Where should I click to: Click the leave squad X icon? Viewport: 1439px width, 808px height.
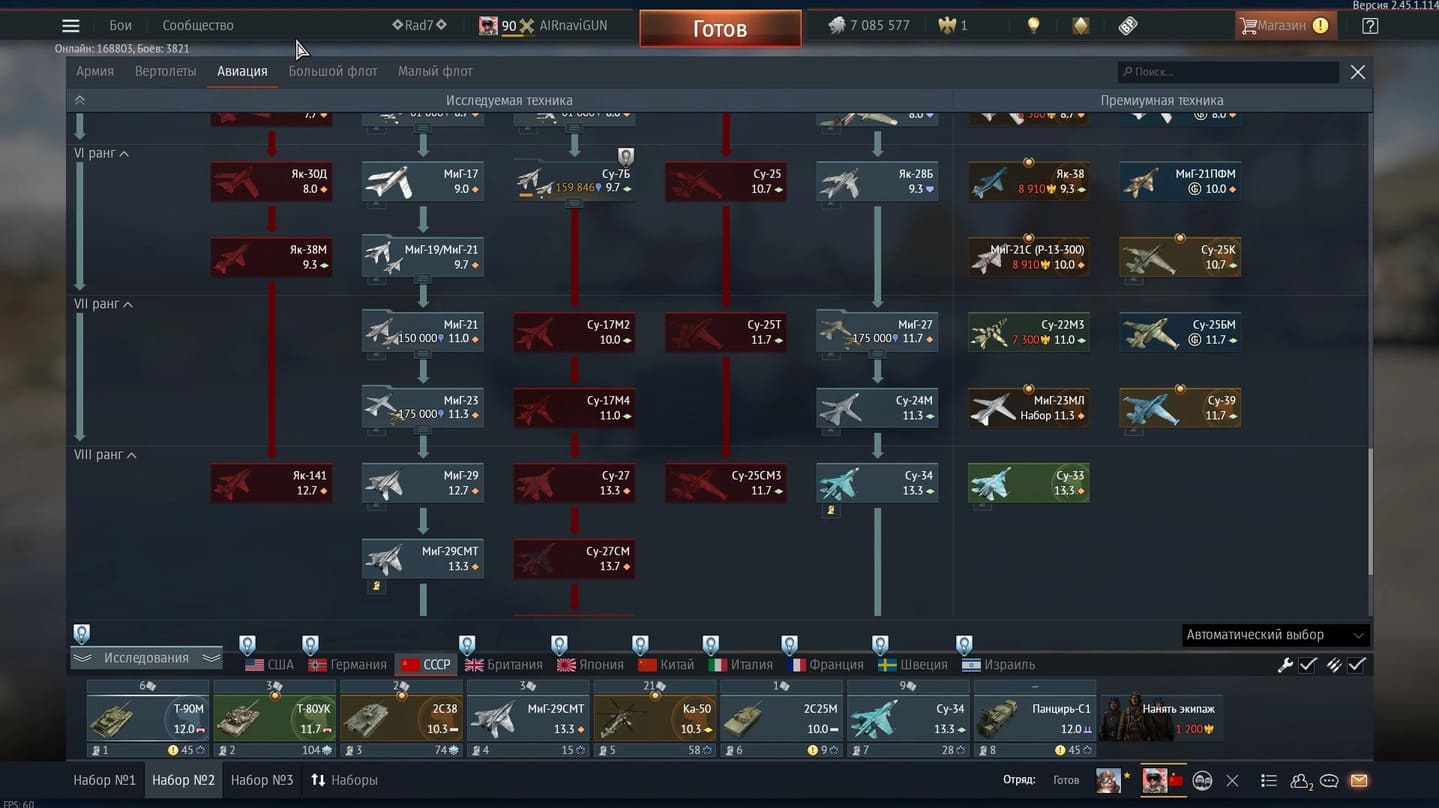1232,780
